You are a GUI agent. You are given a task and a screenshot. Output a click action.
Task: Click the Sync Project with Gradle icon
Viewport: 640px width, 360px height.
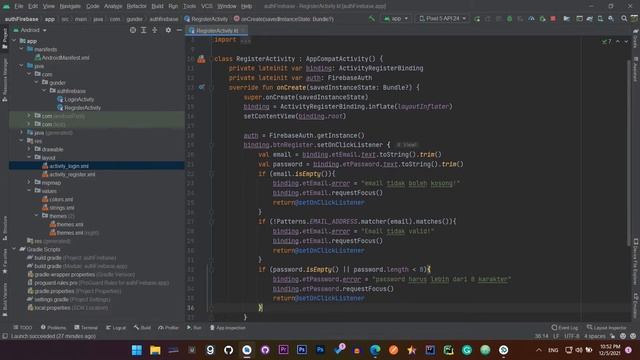pyautogui.click(x=590, y=19)
